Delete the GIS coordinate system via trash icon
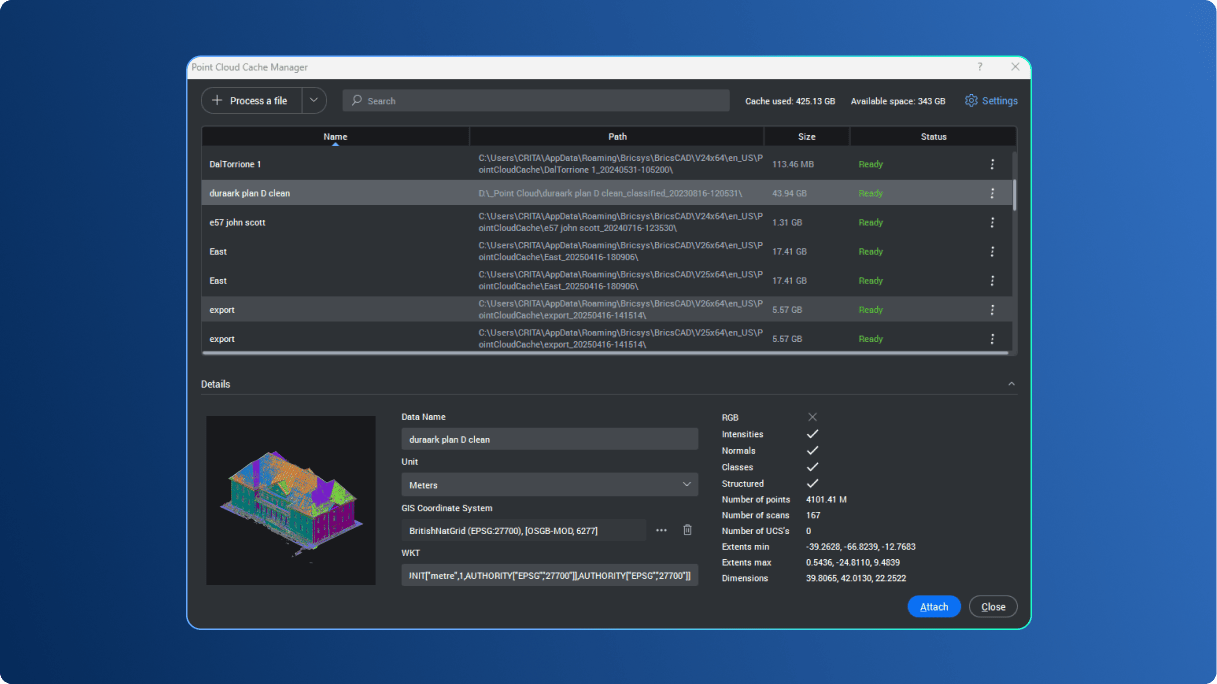 [x=687, y=529]
